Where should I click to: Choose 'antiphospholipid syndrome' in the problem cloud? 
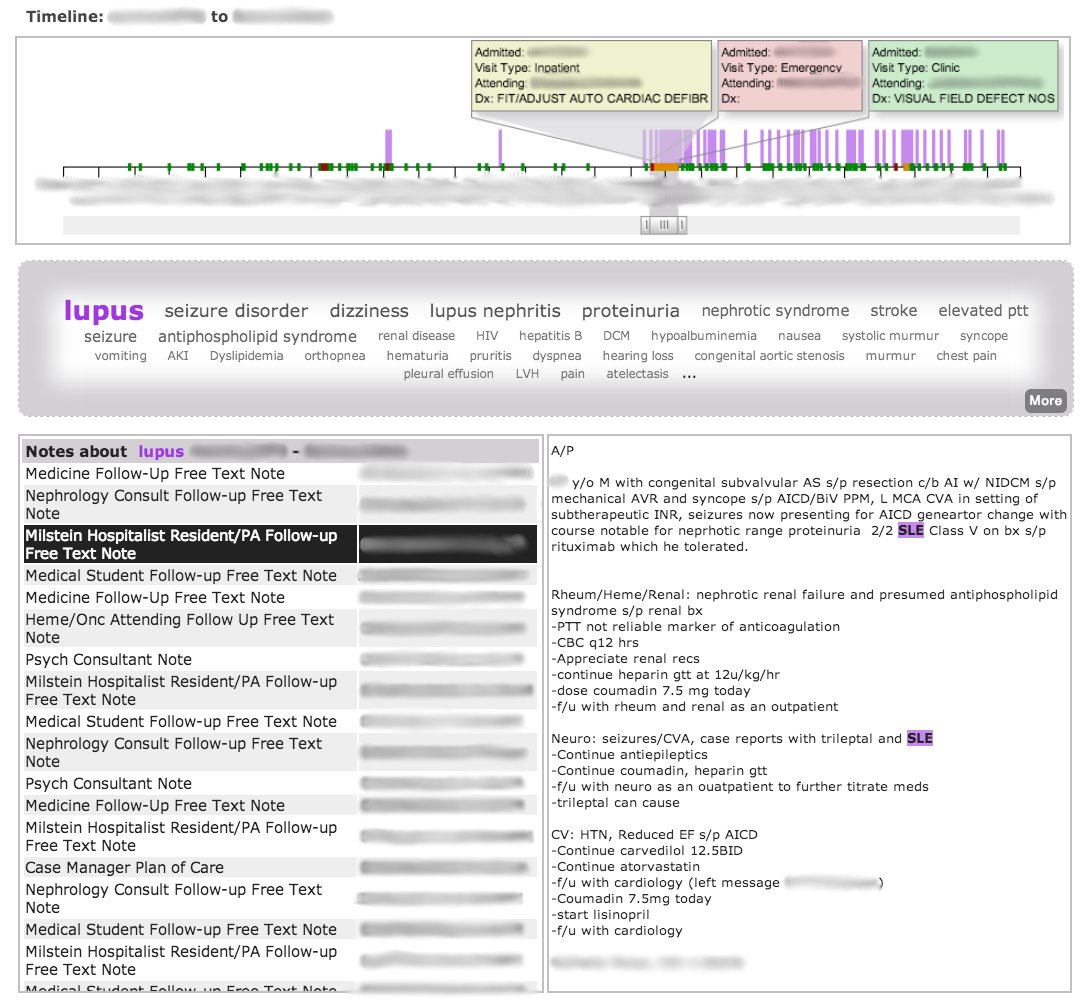(x=257, y=337)
